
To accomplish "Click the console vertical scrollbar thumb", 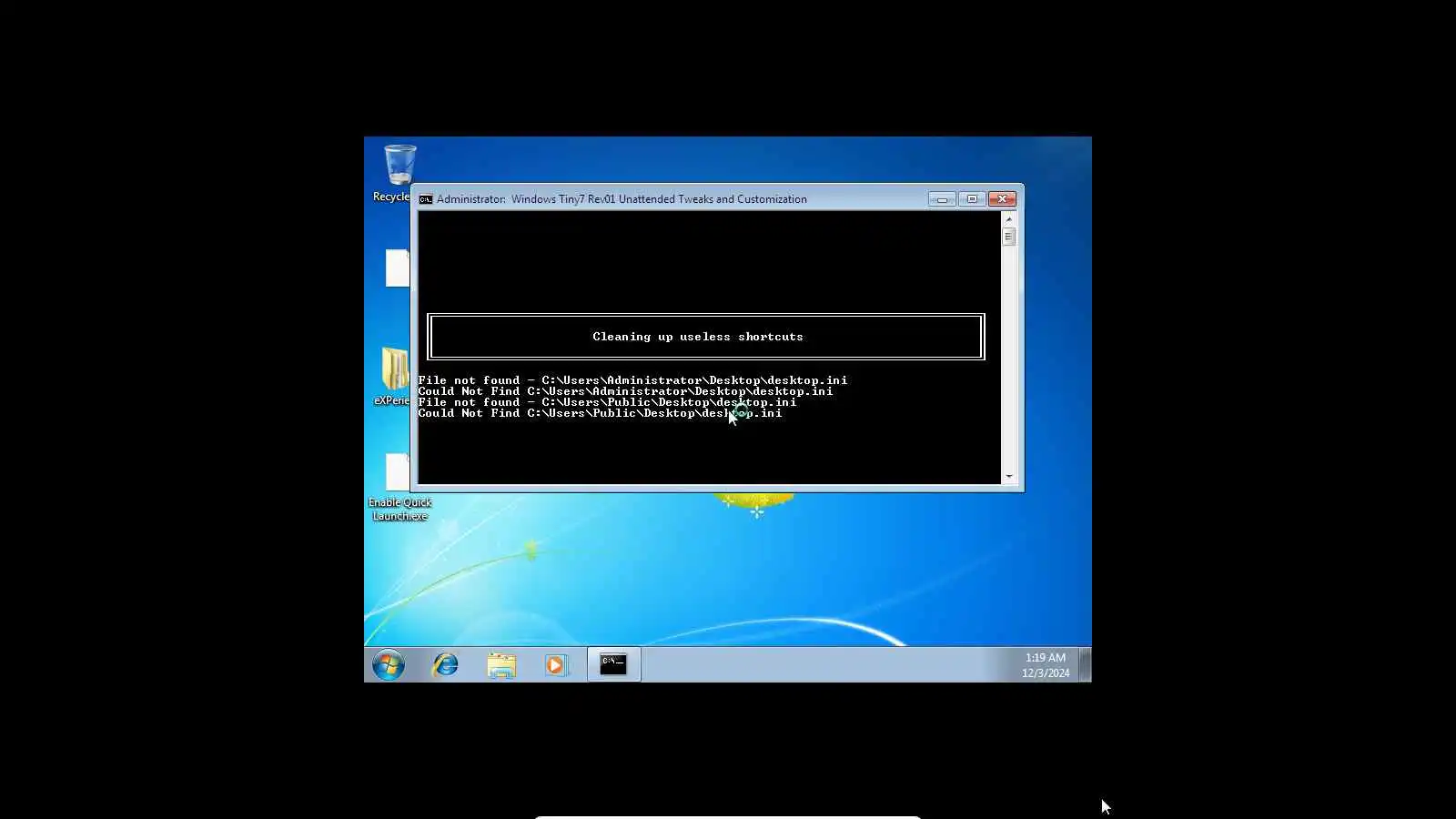I will [x=1008, y=237].
